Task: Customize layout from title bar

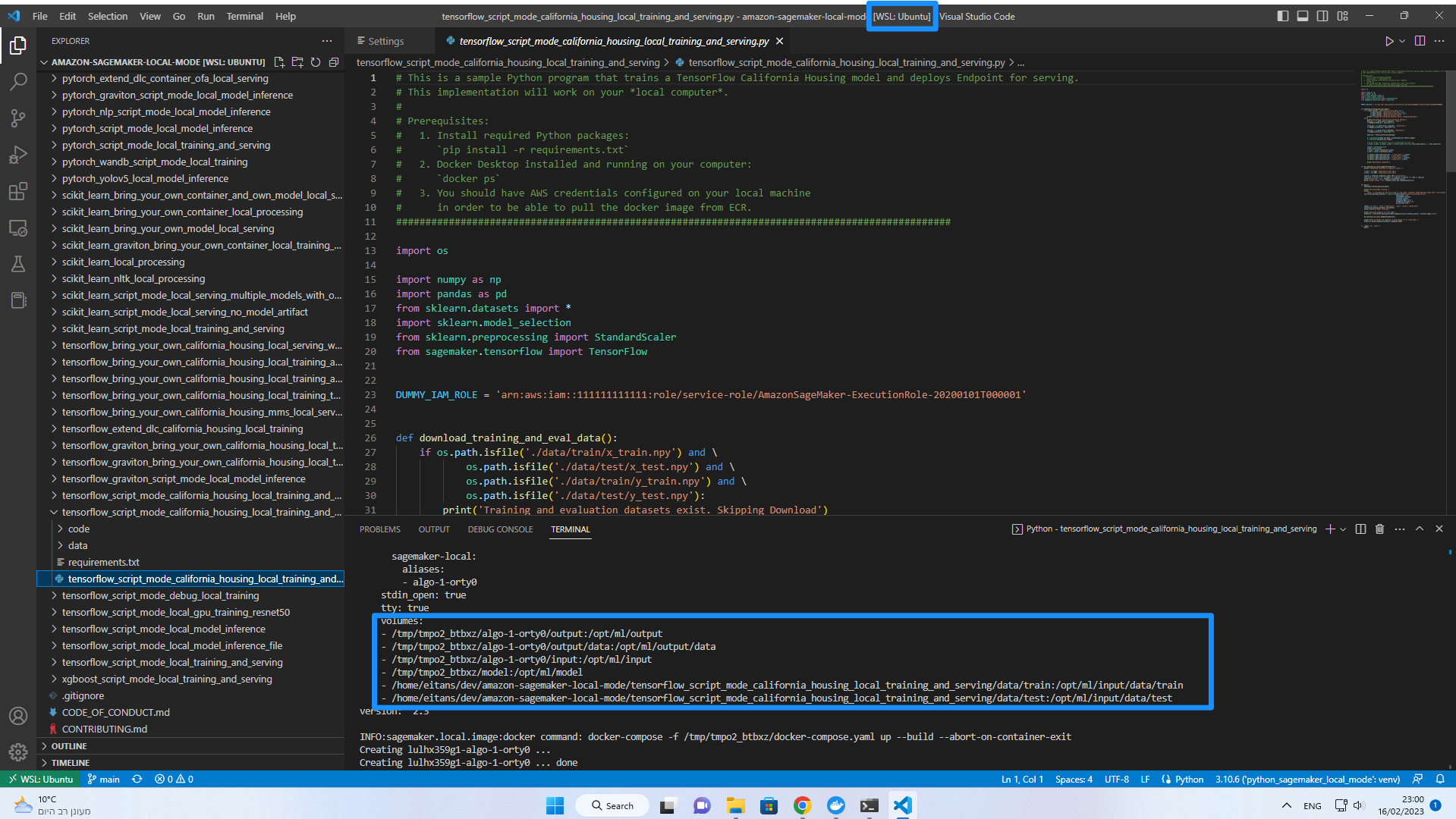Action: [1343, 16]
